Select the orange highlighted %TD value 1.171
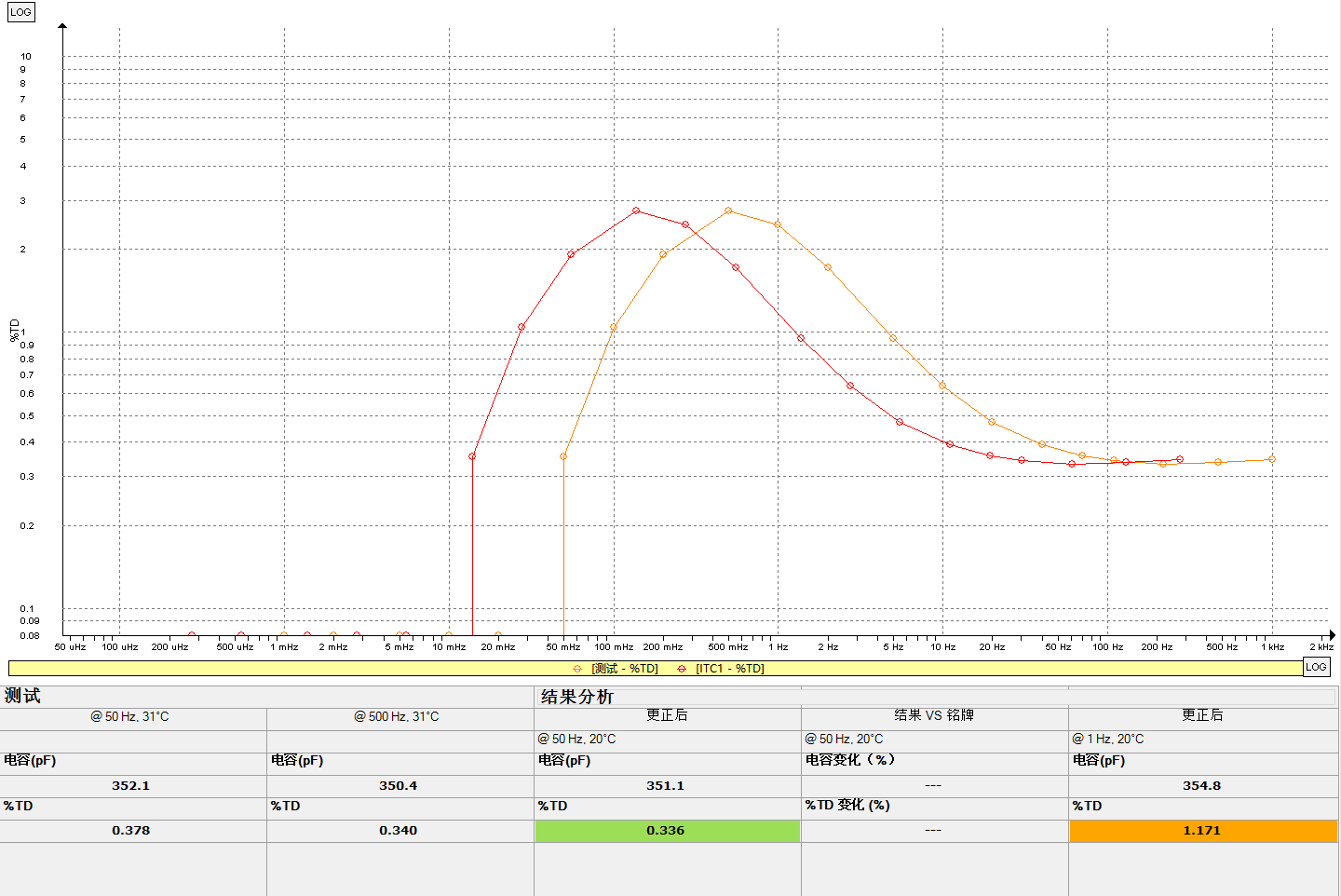Screen dimensions: 1341x896 click(x=1201, y=830)
